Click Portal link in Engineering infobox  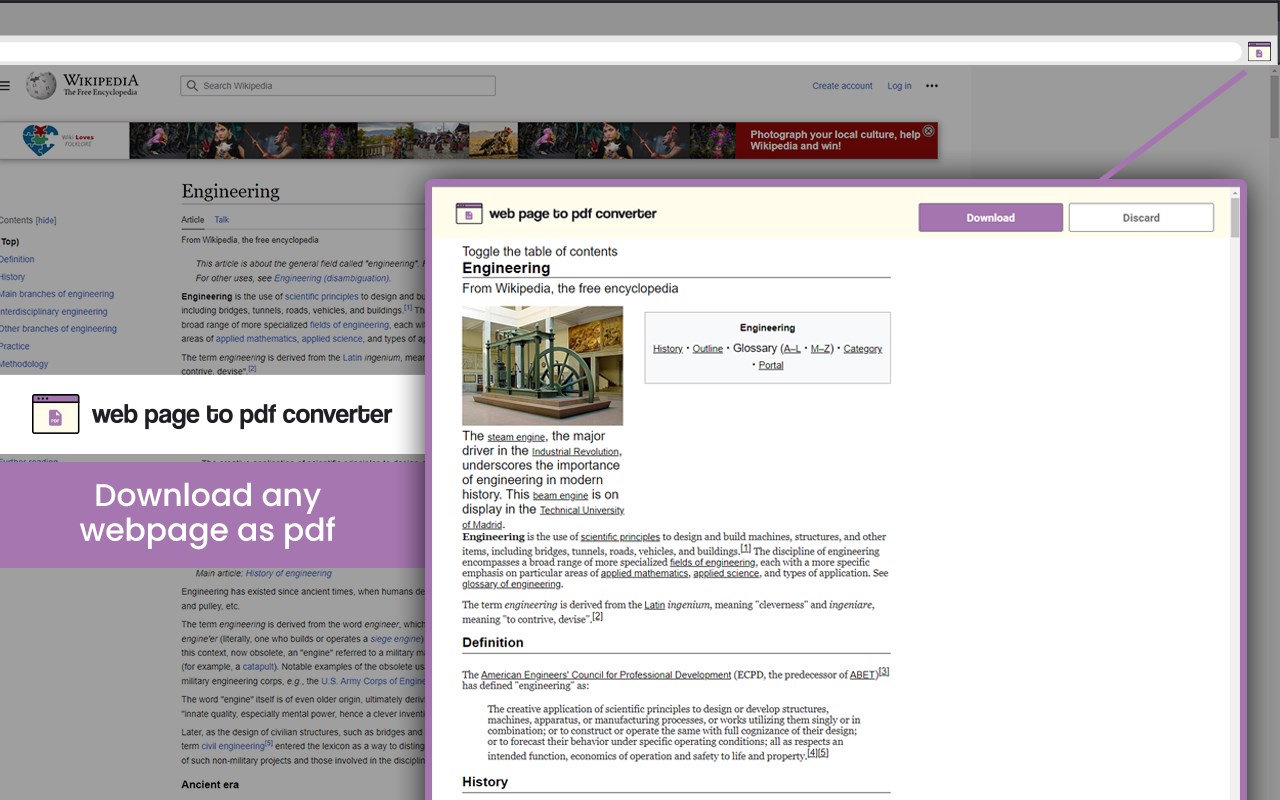click(771, 365)
